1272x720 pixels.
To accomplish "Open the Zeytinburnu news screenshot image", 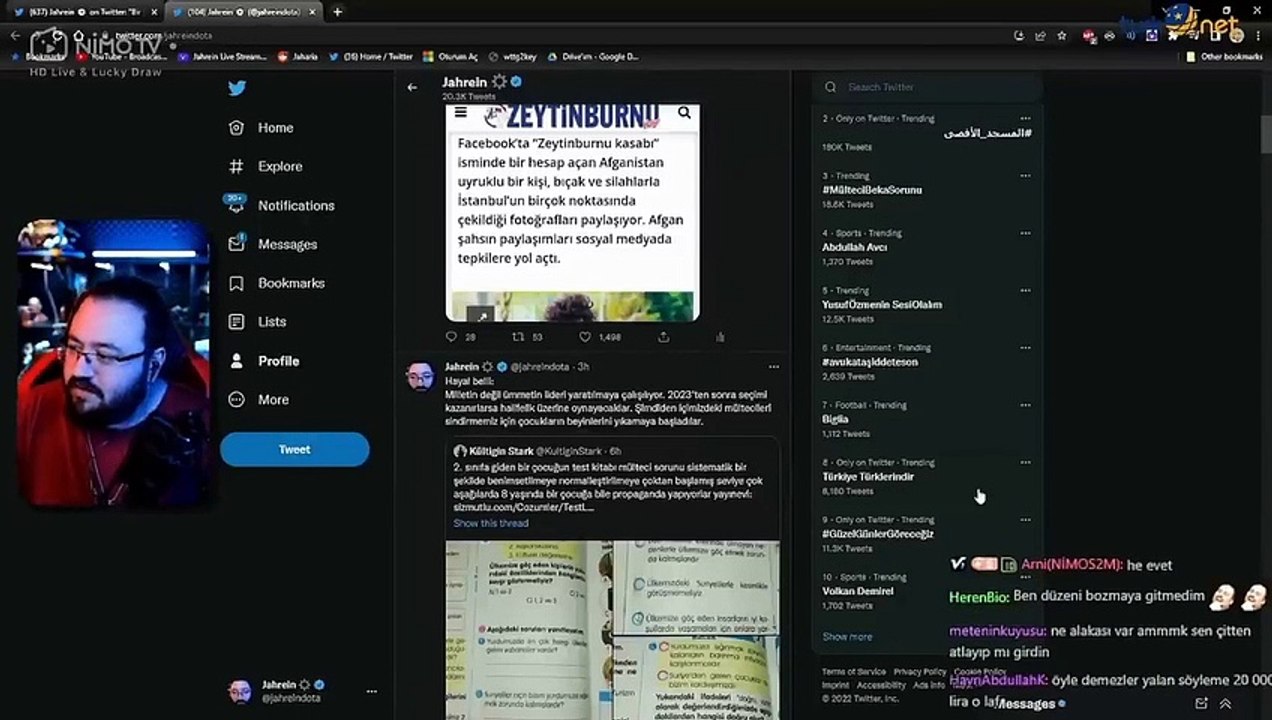I will pos(572,212).
